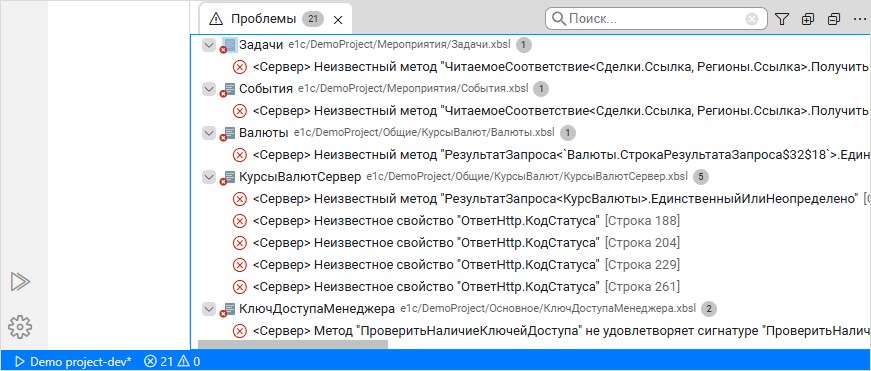Close the Проблемы tab

click(337, 21)
